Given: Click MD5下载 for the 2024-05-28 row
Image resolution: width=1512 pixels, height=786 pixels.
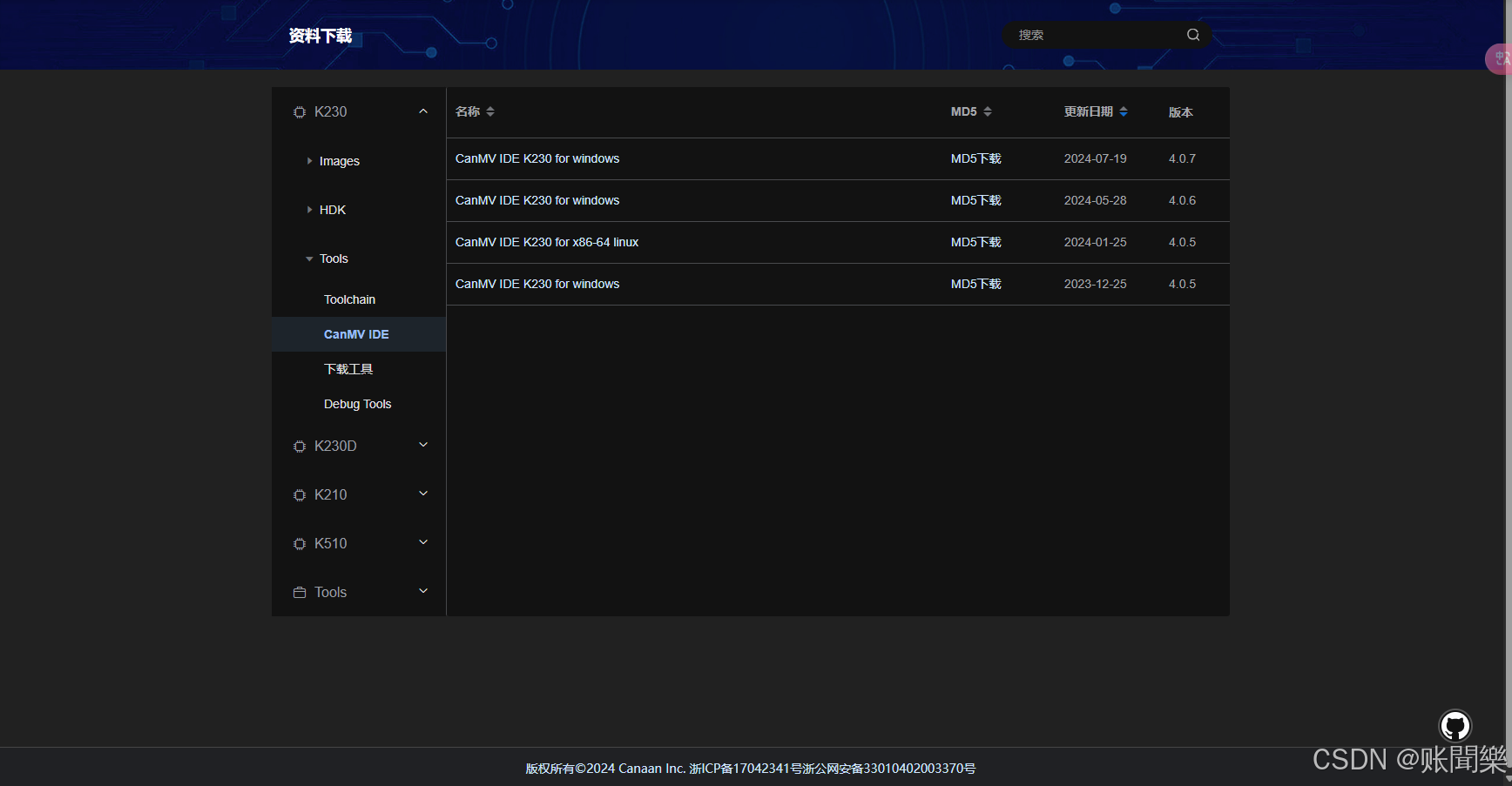Looking at the screenshot, I should (x=975, y=200).
